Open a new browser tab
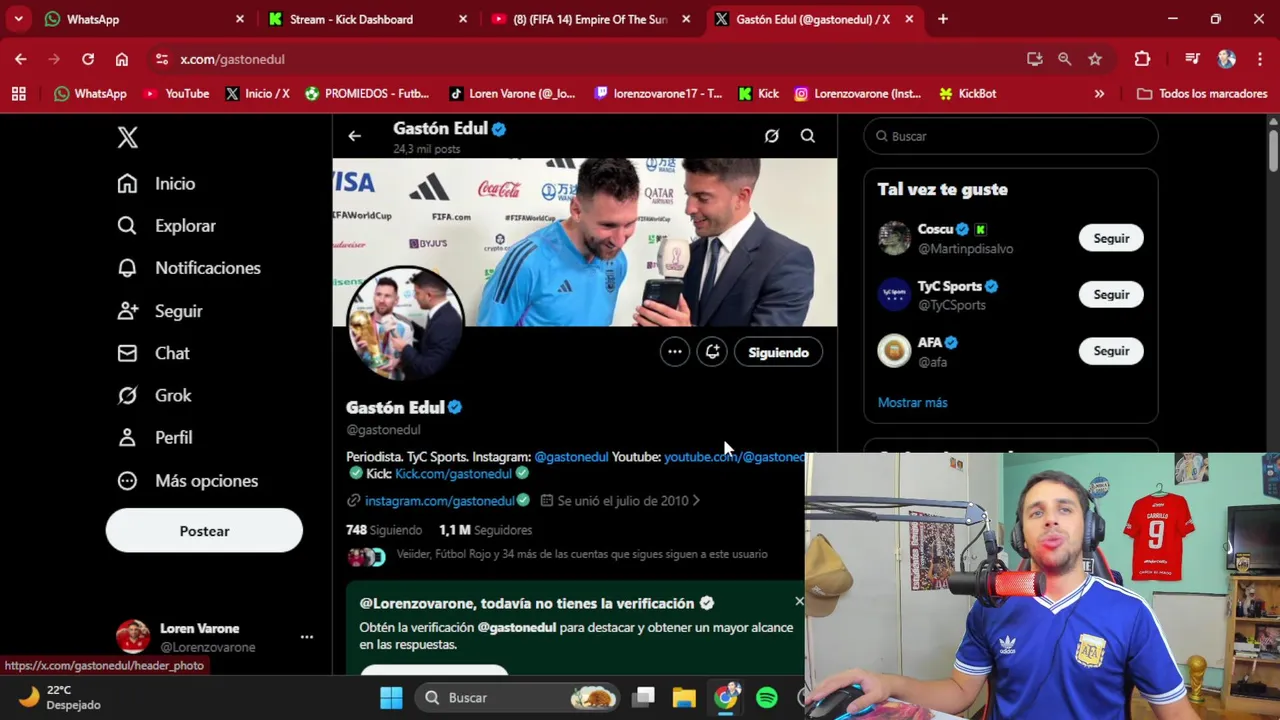 click(943, 19)
